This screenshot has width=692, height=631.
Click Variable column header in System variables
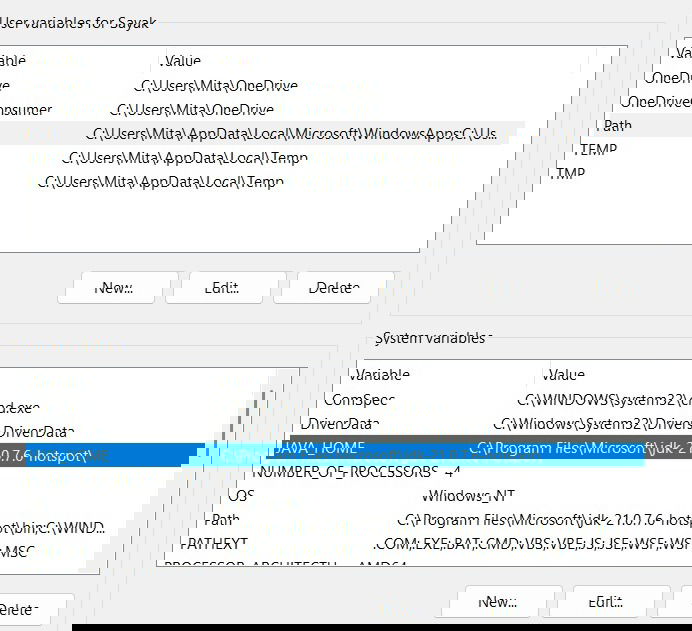pyautogui.click(x=379, y=375)
